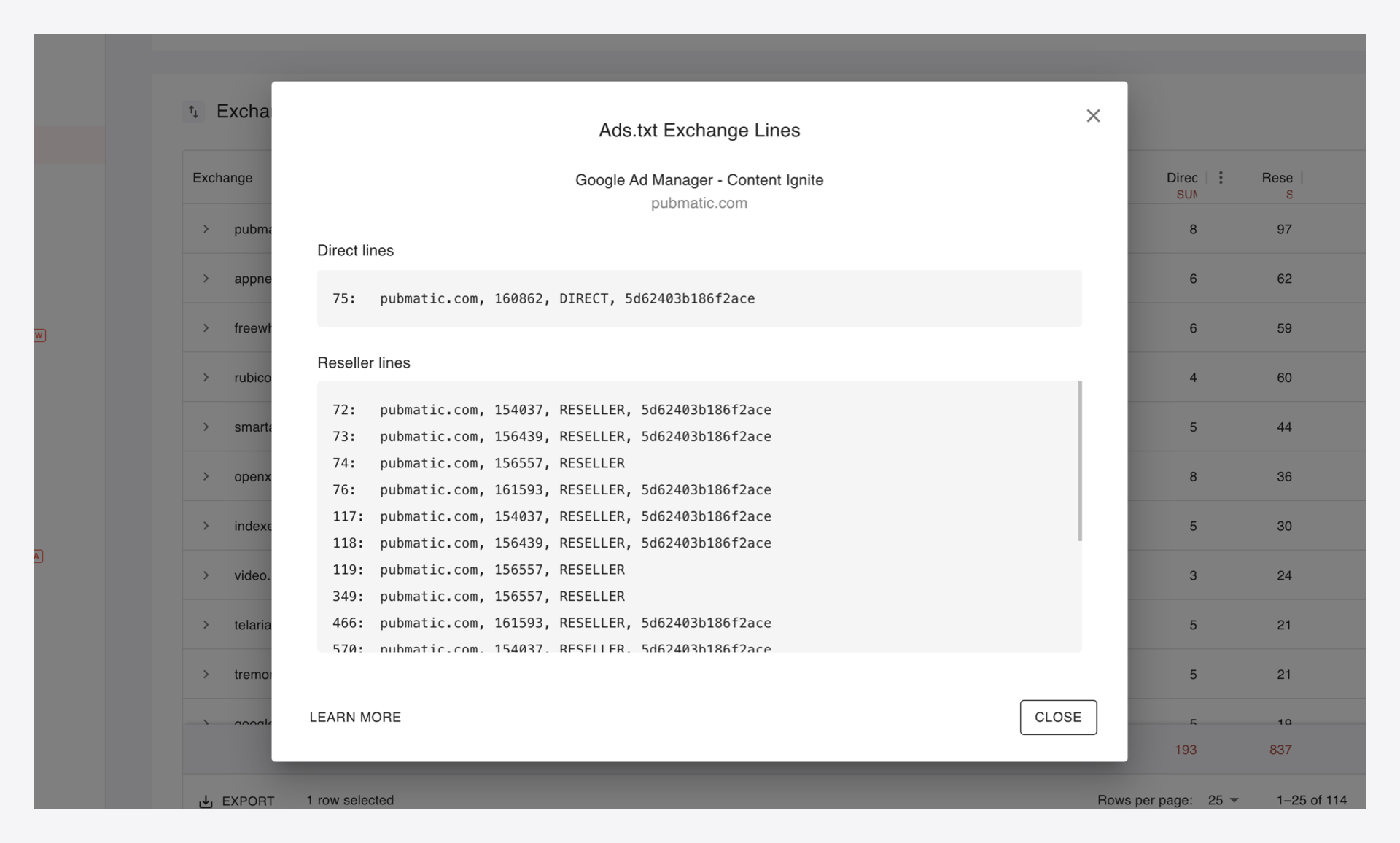Select reseller line 72 with ID 154037
1400x843 pixels.
[552, 410]
